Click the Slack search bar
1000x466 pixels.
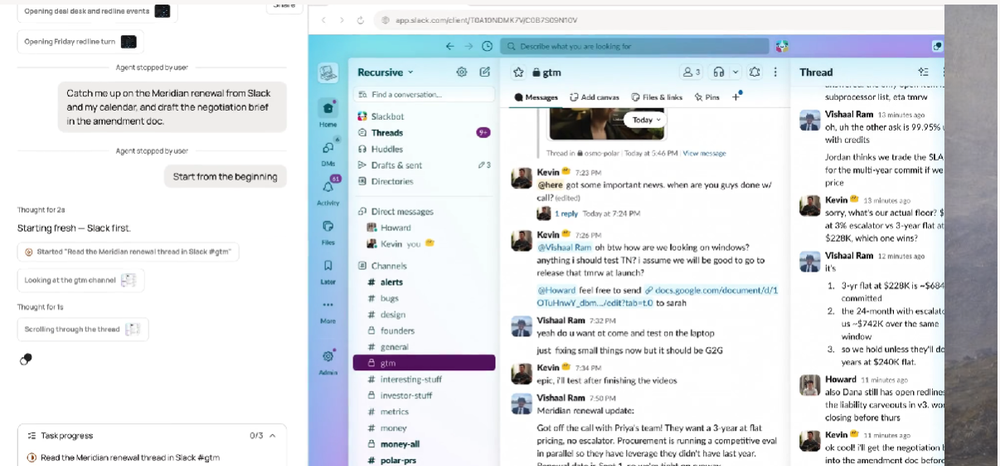635,47
